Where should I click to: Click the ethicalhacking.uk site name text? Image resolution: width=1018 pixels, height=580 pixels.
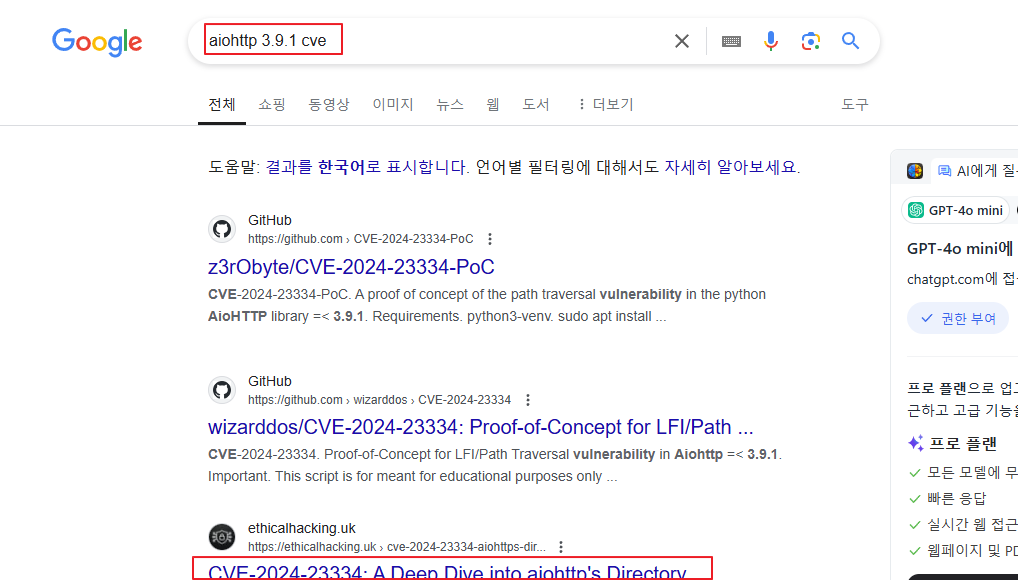click(x=302, y=528)
